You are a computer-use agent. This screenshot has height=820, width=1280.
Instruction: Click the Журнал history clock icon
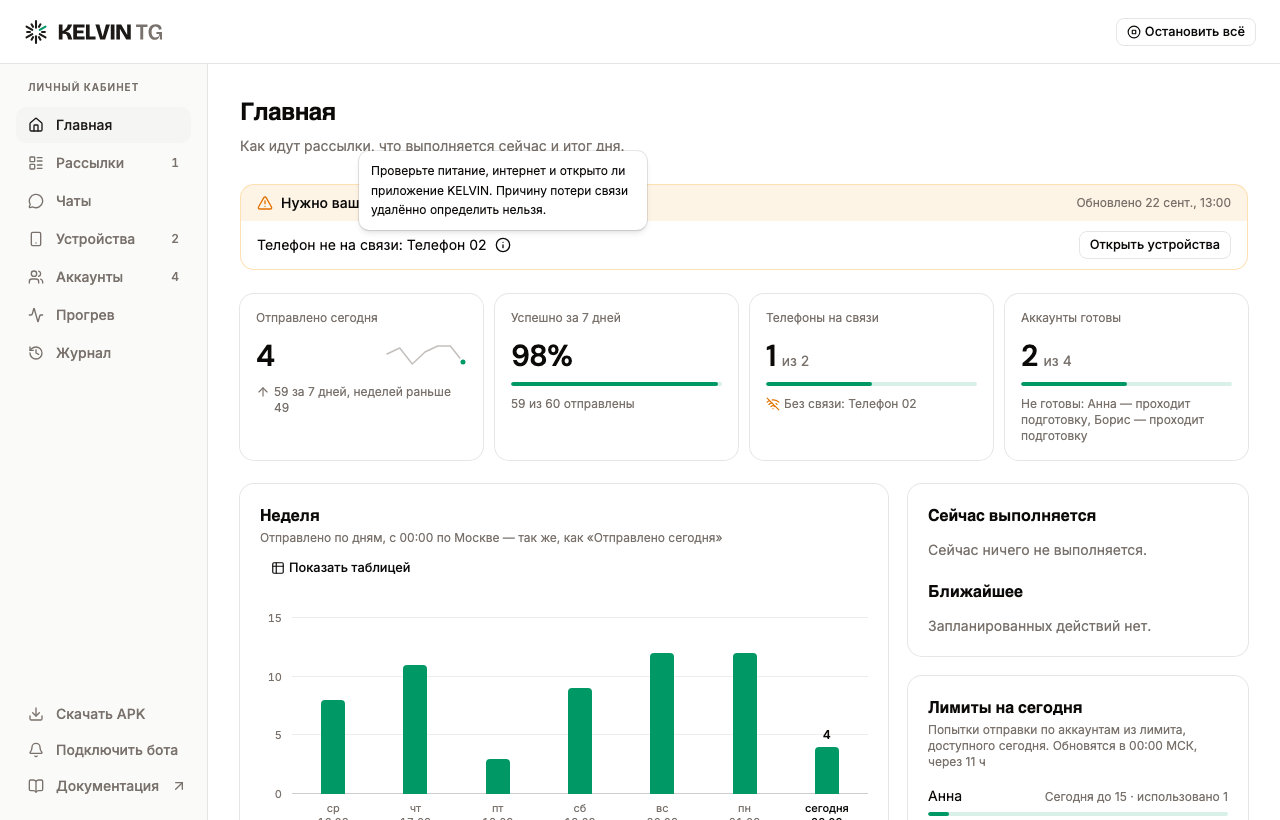36,353
